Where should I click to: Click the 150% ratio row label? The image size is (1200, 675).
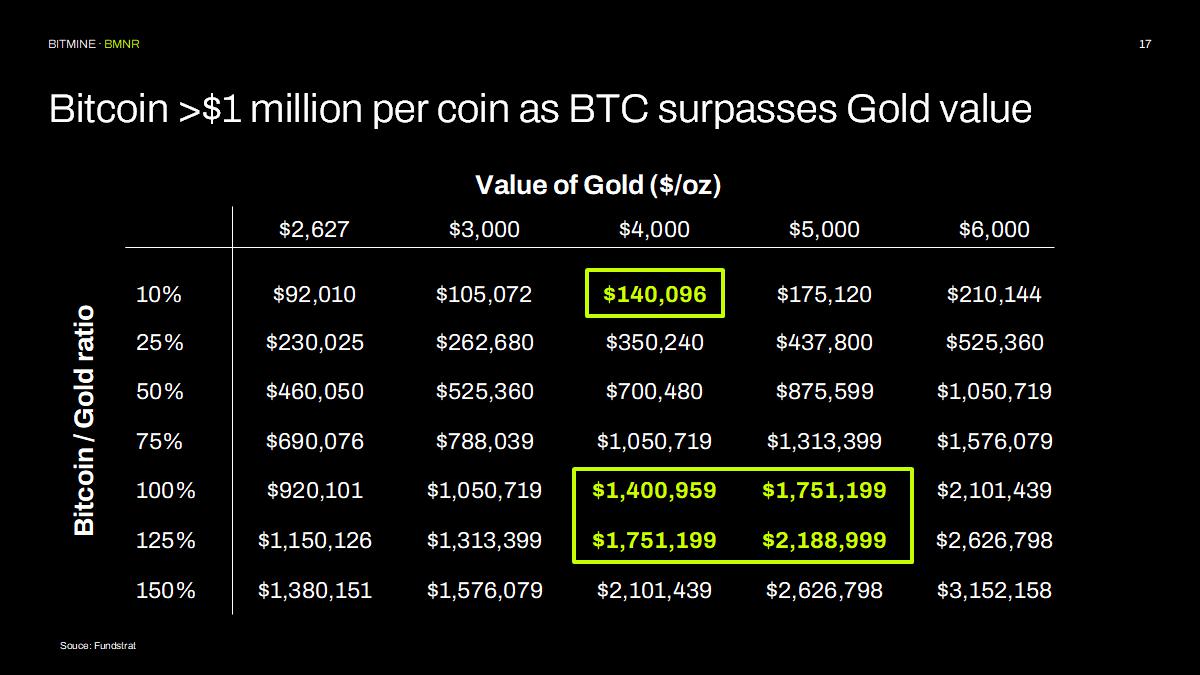[166, 590]
